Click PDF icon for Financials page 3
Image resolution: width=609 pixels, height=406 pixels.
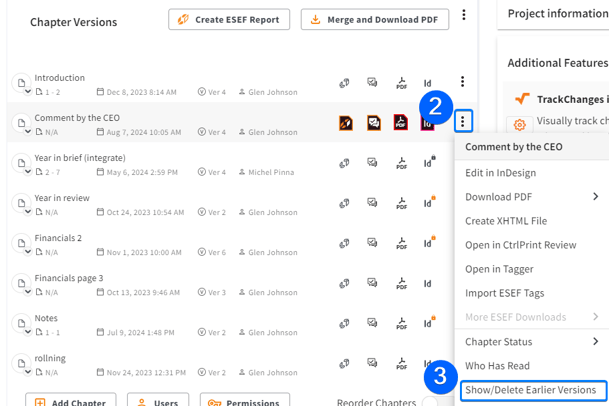click(x=401, y=283)
